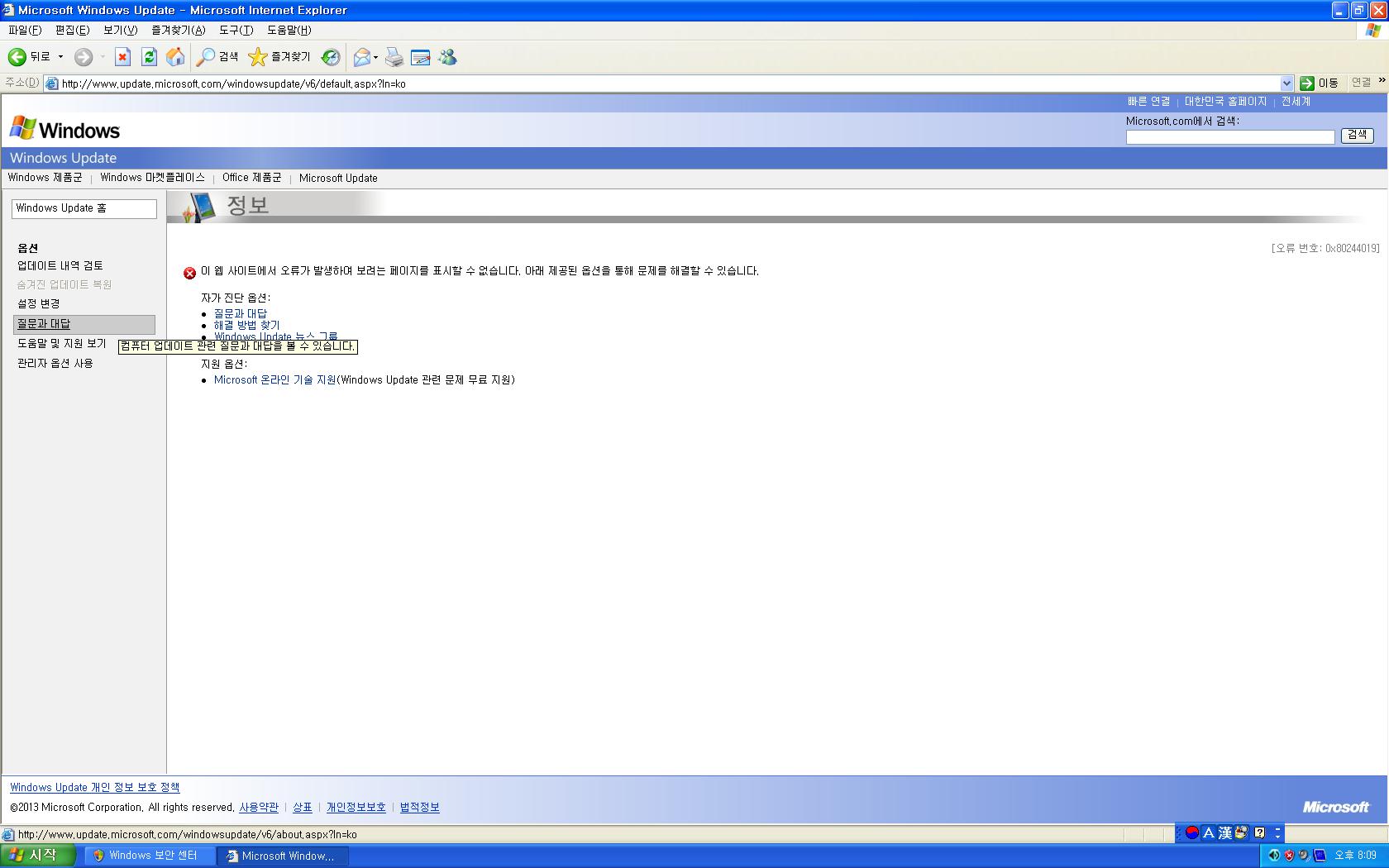Image resolution: width=1389 pixels, height=868 pixels.
Task: Open the 보기(V) menu
Action: [x=120, y=30]
